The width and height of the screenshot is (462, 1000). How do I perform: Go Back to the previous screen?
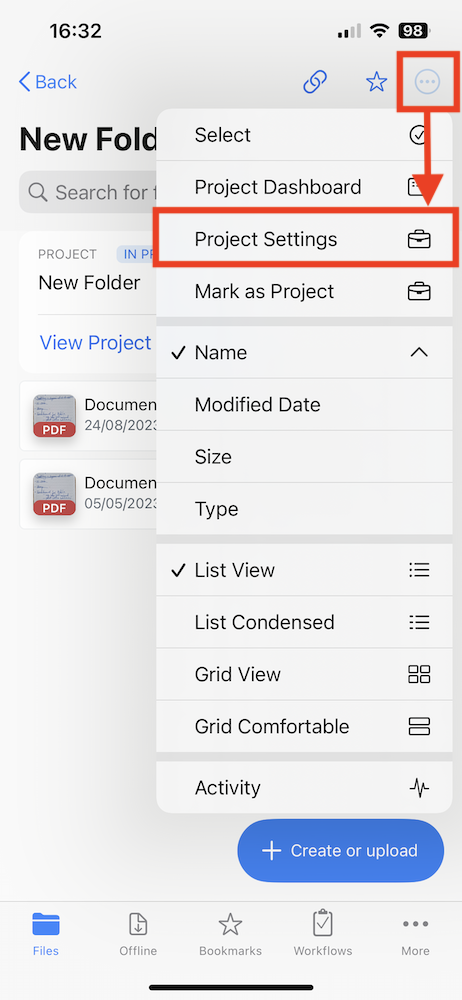(48, 82)
